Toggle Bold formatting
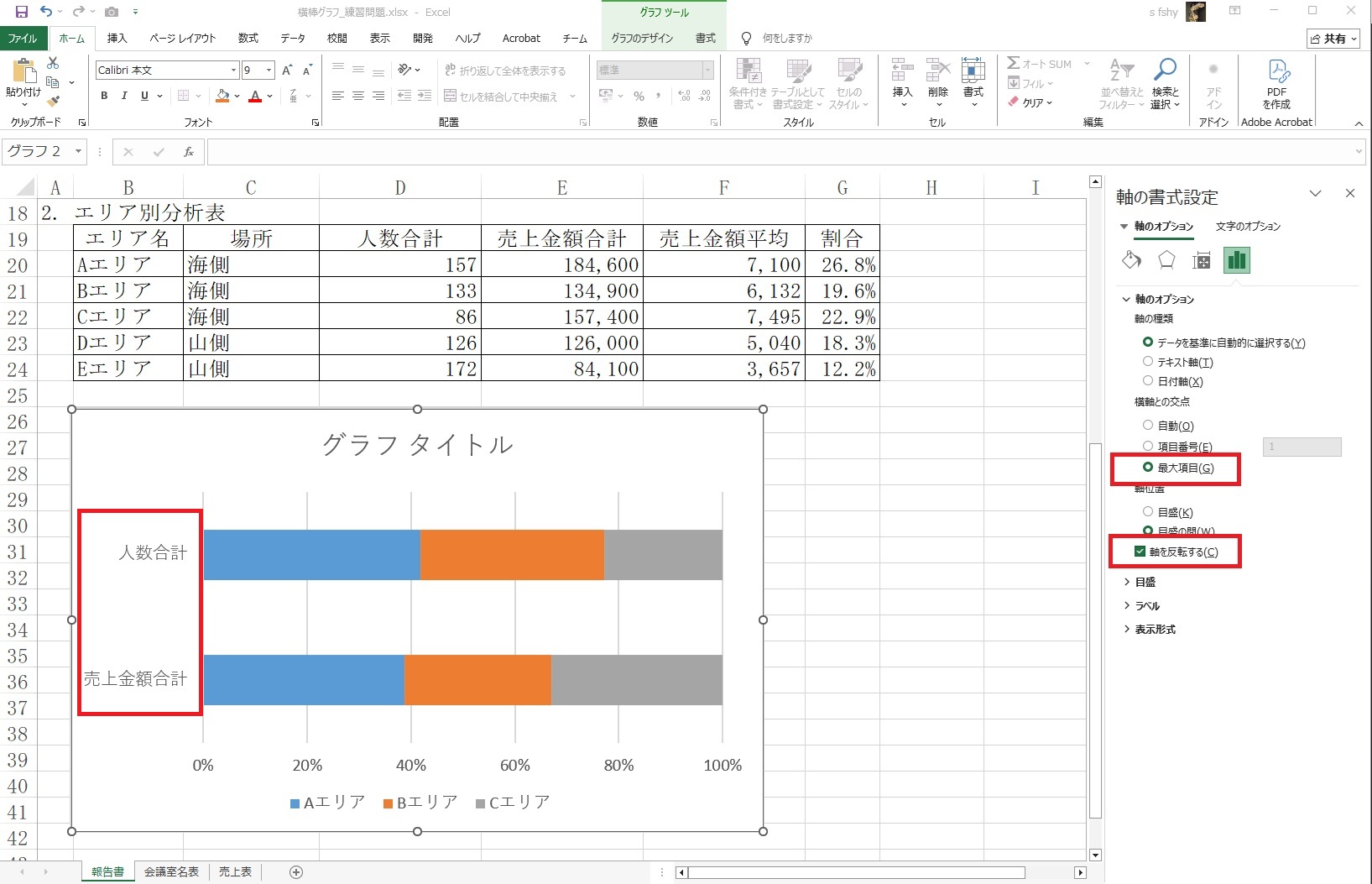The width and height of the screenshot is (1372, 884). [104, 96]
